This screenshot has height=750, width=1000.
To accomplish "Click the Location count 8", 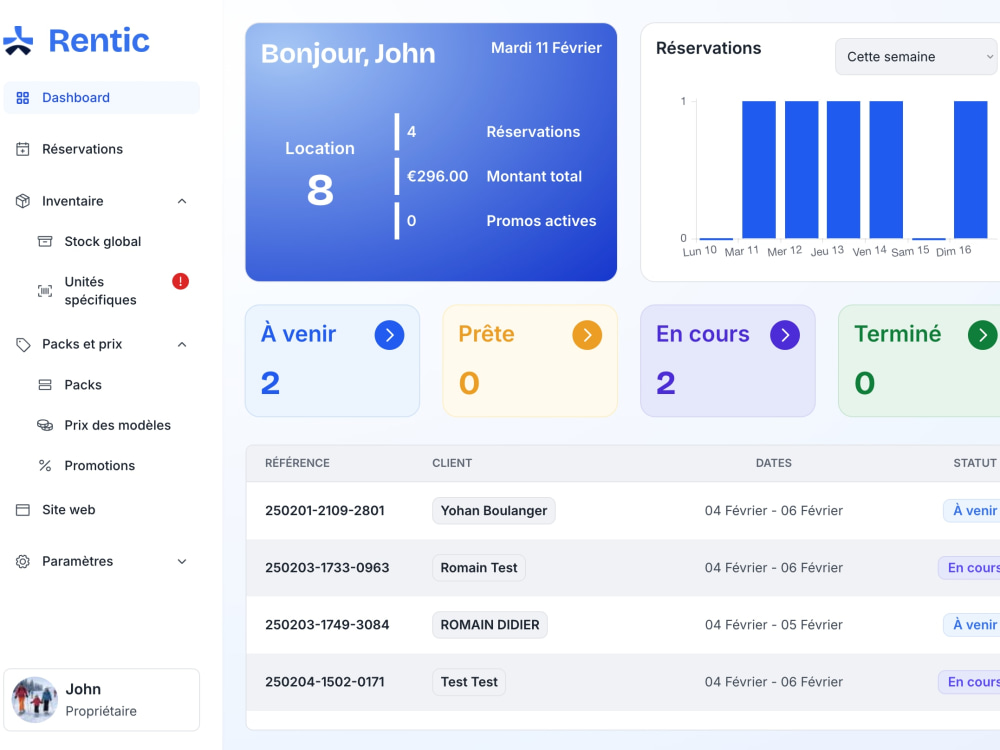I will tap(320, 190).
